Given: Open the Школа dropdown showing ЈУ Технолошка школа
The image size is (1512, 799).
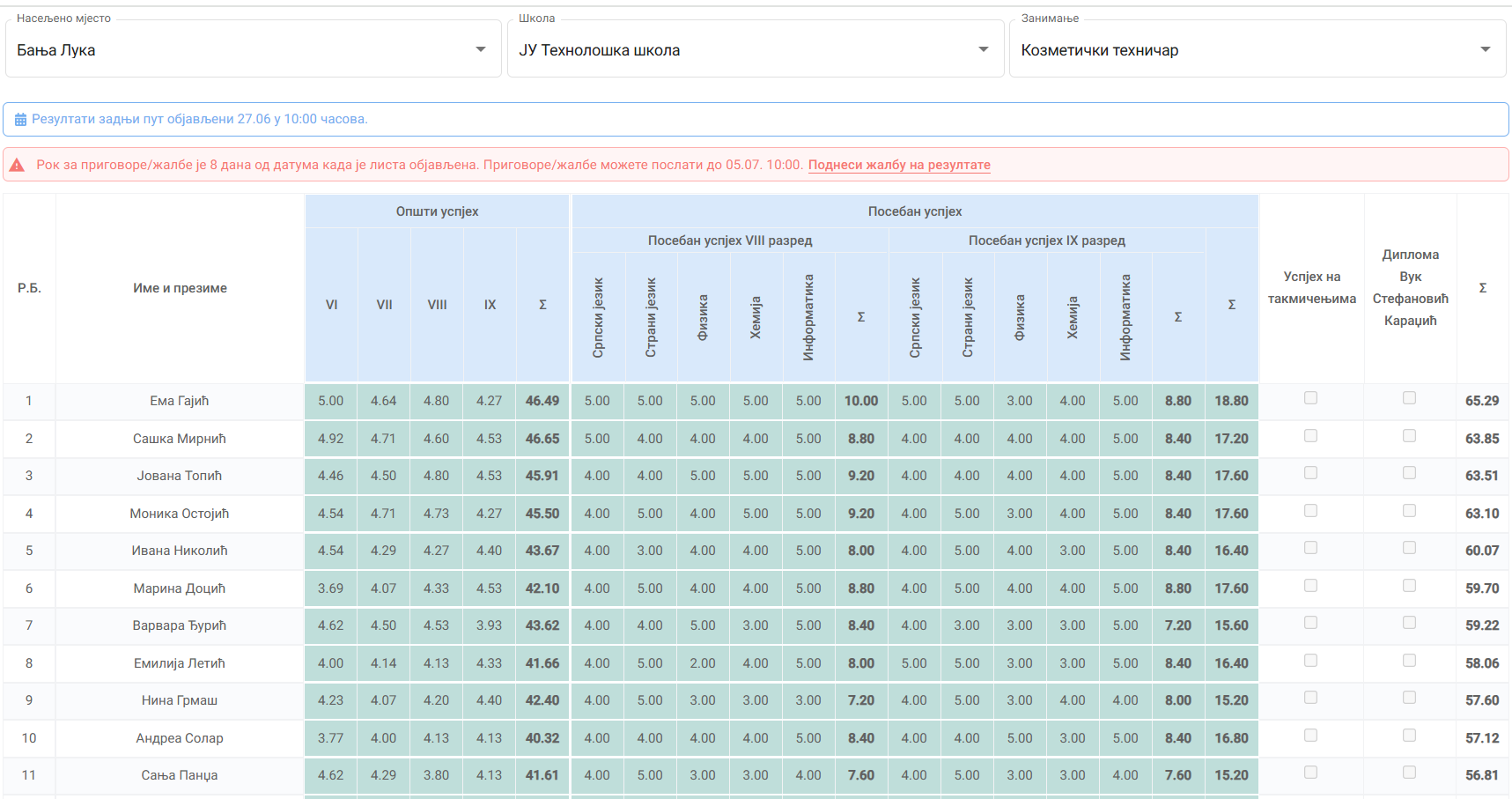Looking at the screenshot, I should (756, 49).
